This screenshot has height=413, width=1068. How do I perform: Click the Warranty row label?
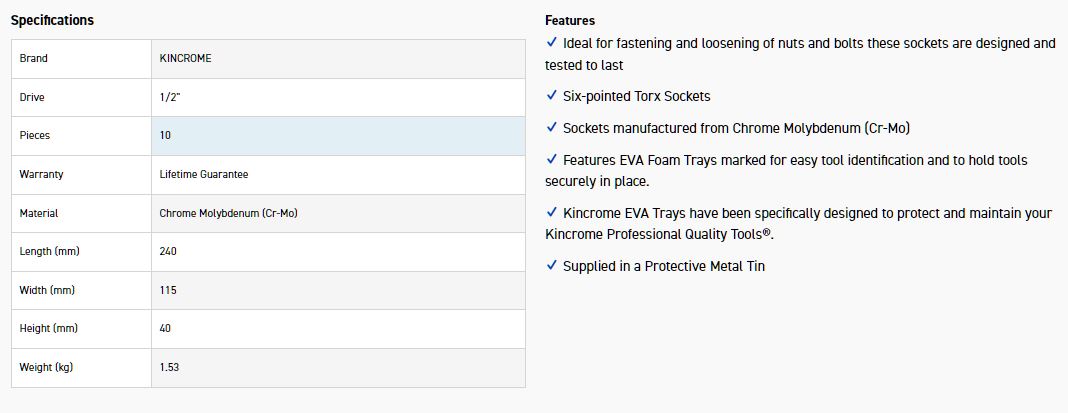point(41,174)
